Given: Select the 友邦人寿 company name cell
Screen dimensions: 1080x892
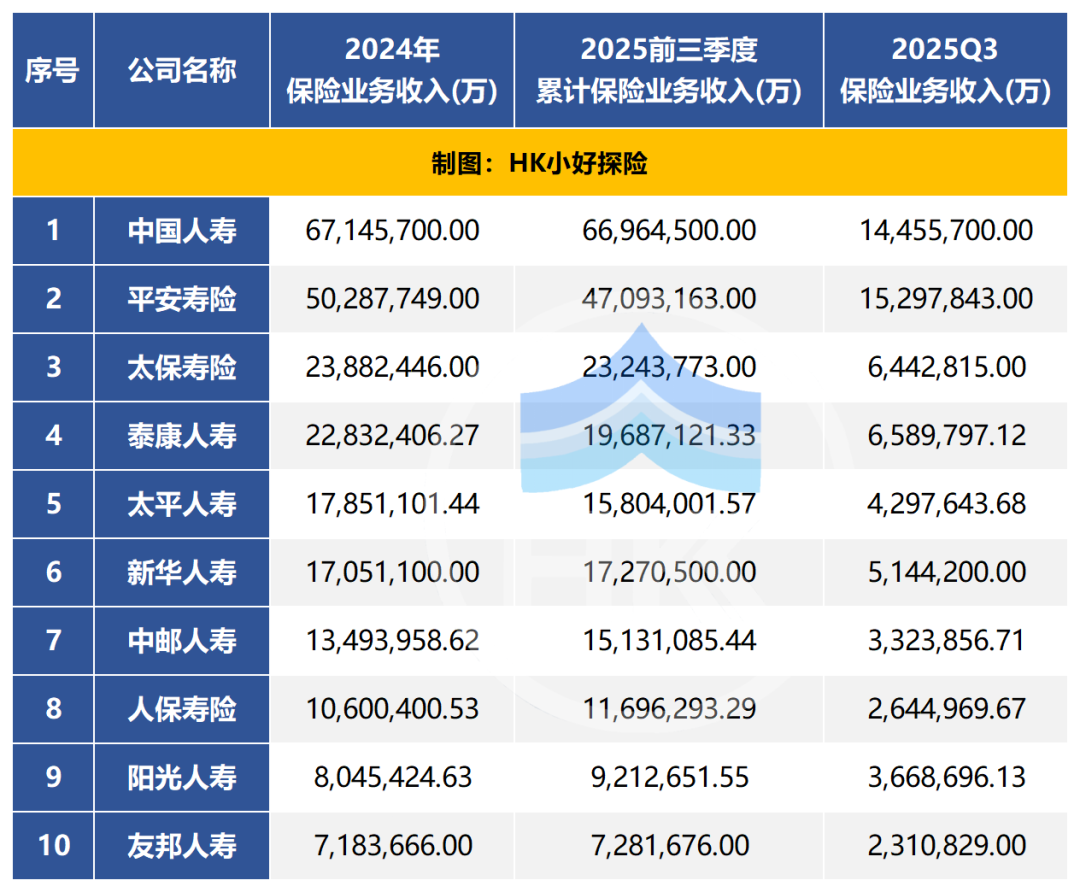Looking at the screenshot, I should (x=182, y=845).
